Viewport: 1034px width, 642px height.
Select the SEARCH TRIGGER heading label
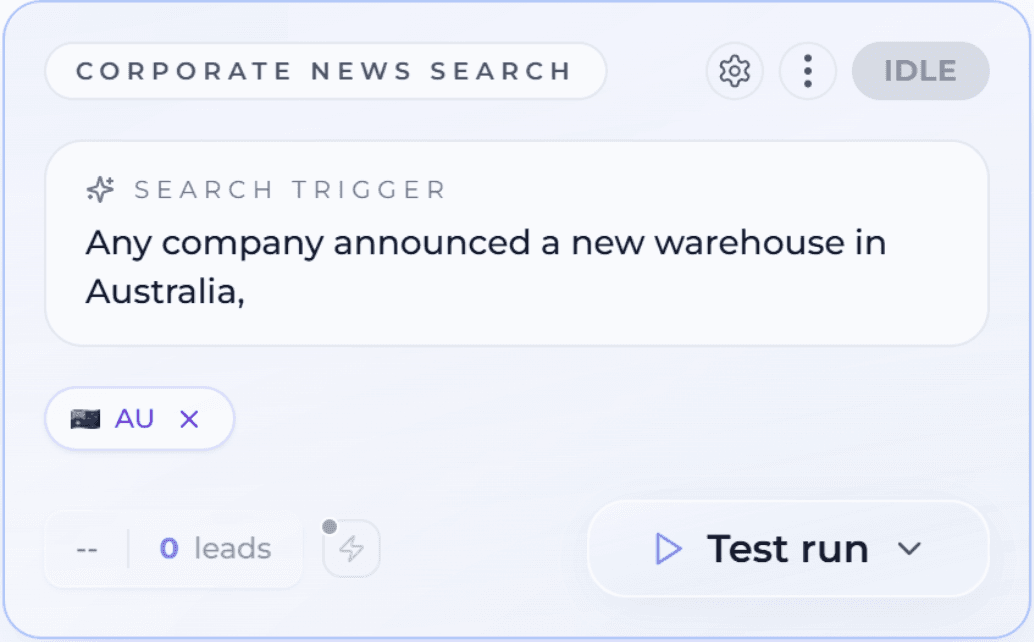[290, 189]
